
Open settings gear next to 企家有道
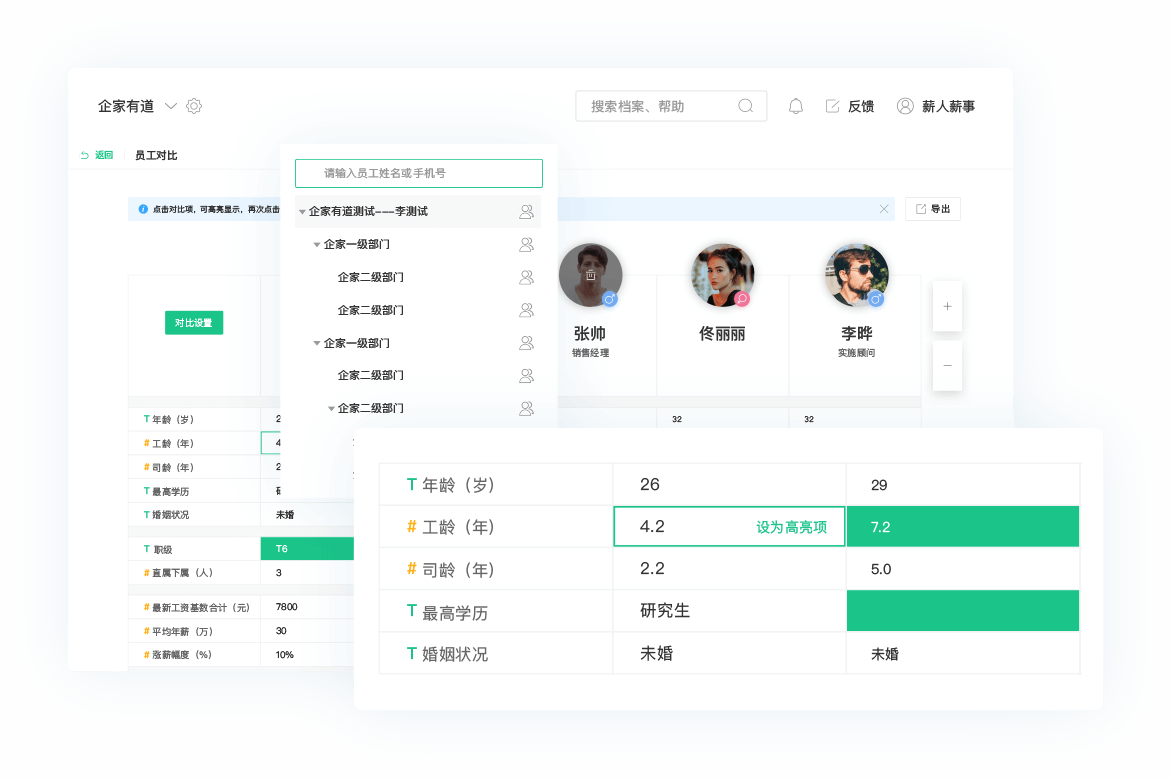point(194,106)
